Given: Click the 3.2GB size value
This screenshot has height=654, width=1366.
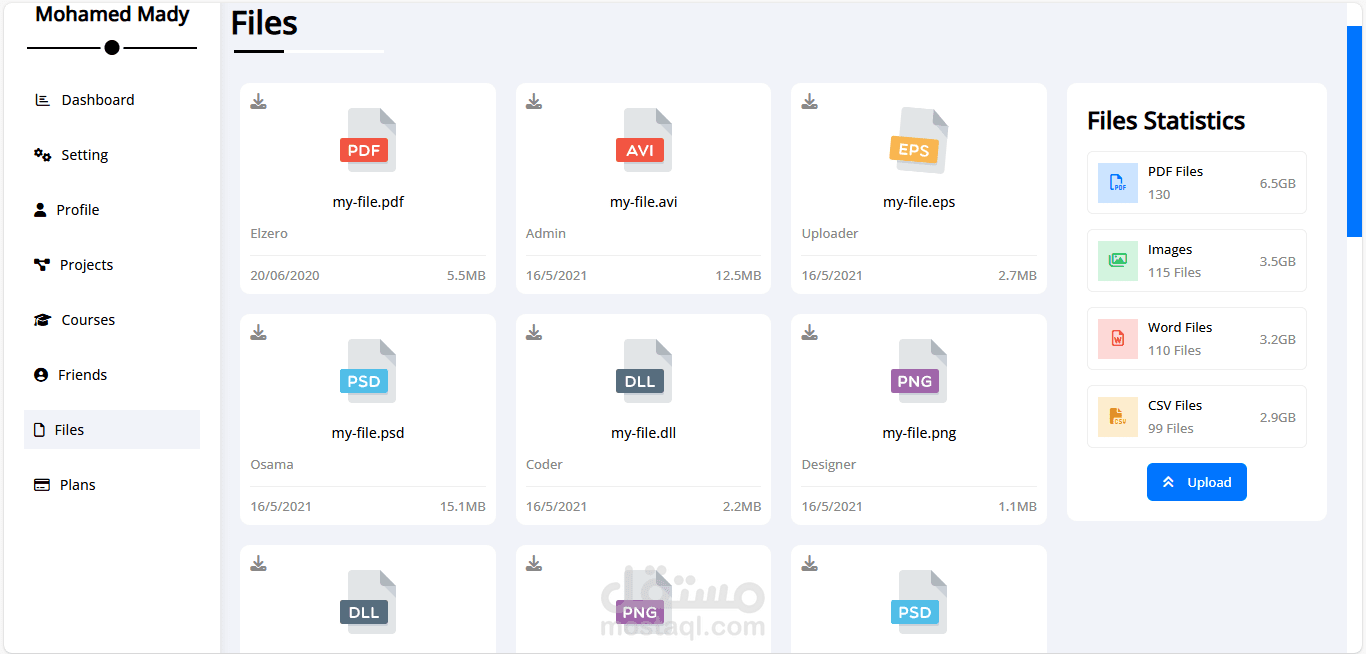Looking at the screenshot, I should 1277,339.
